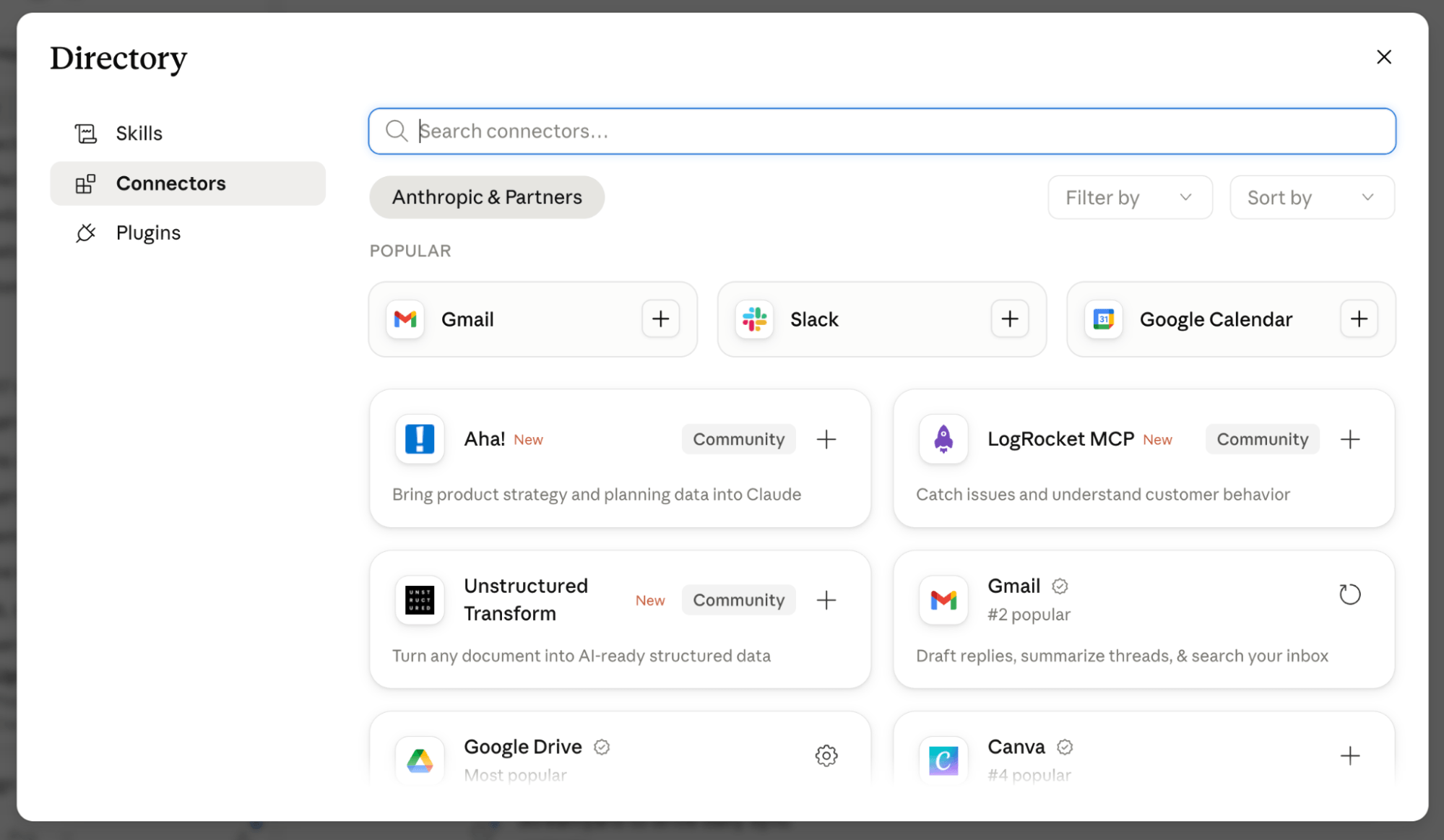The image size is (1444, 840).
Task: Close the Directory dialog
Action: coord(1383,57)
